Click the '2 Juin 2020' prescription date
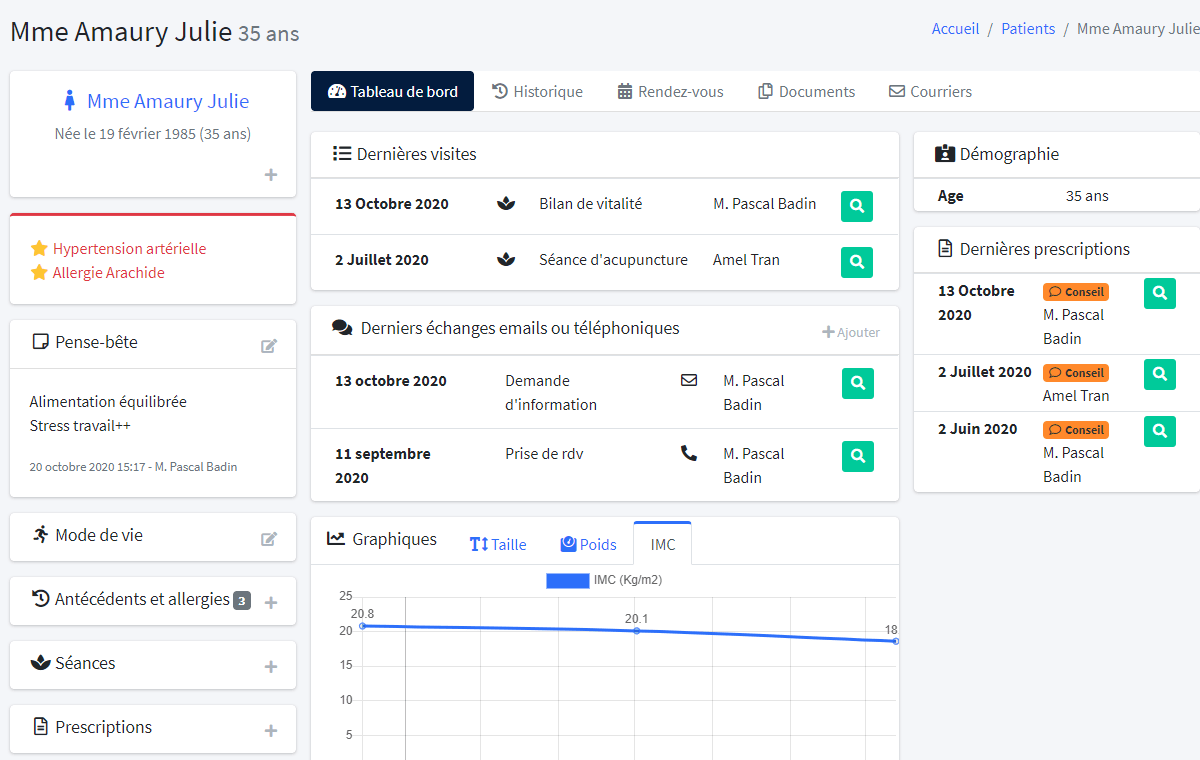 pos(978,429)
